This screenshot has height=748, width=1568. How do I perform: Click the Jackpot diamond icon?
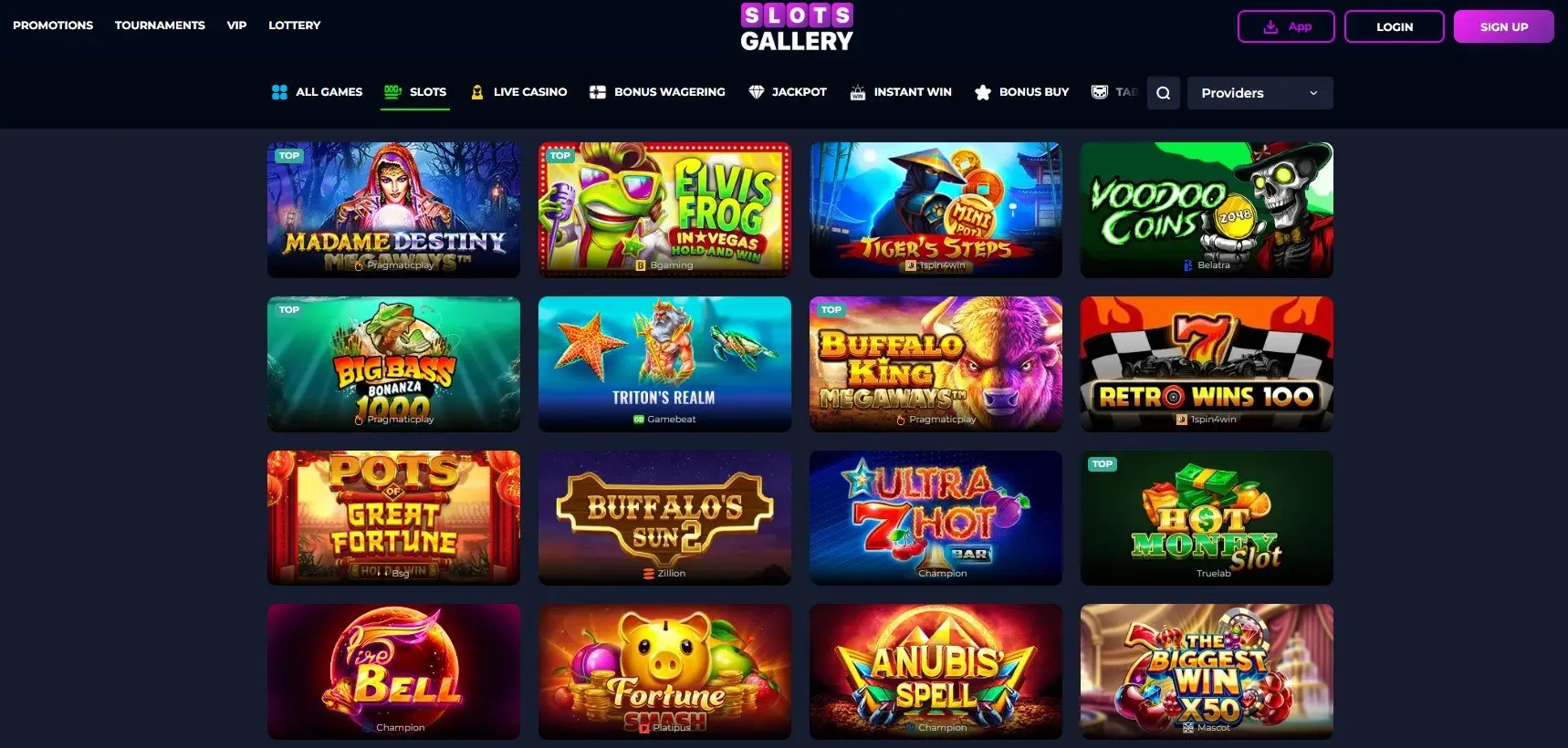pos(756,92)
